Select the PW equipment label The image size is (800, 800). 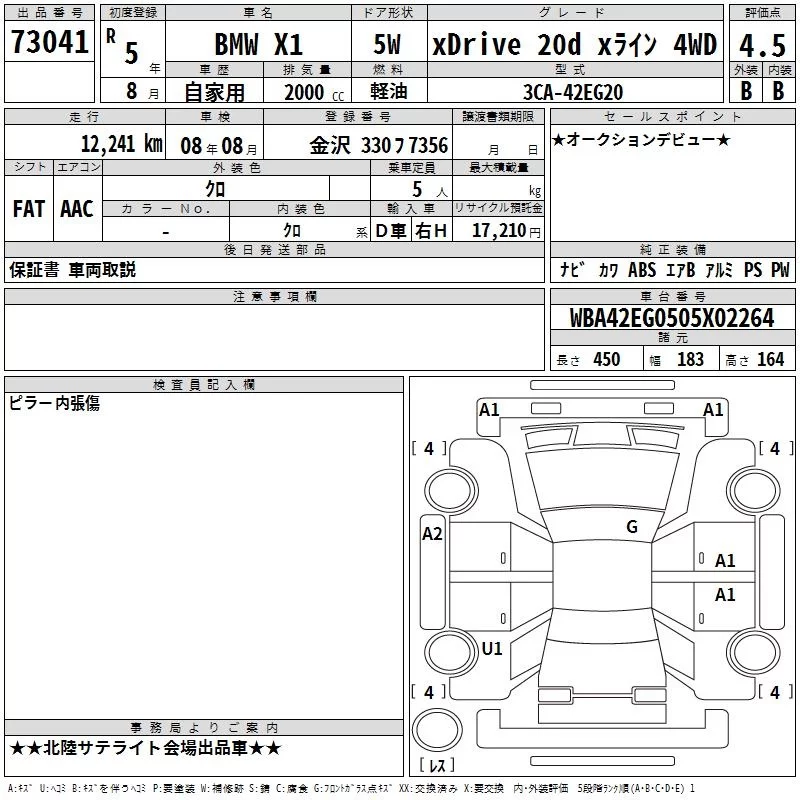(x=780, y=270)
